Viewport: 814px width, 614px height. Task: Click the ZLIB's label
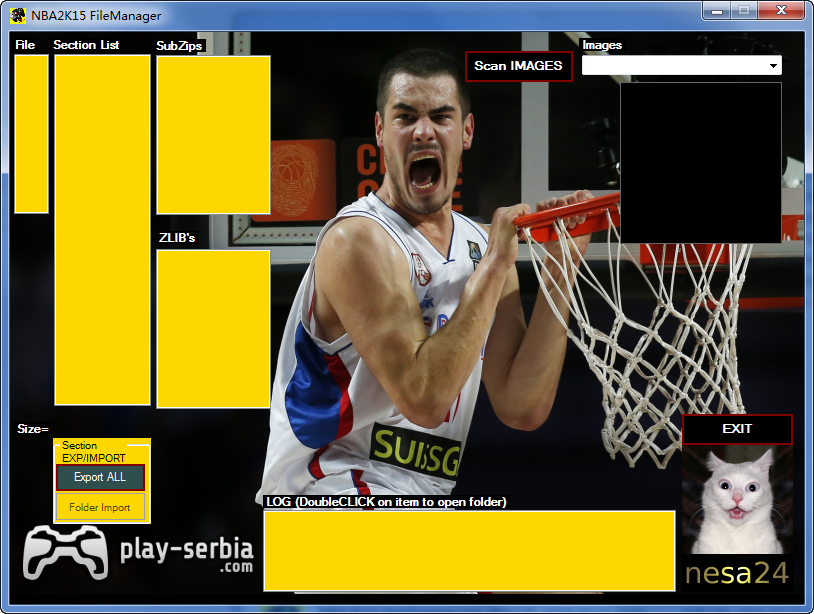tap(177, 238)
